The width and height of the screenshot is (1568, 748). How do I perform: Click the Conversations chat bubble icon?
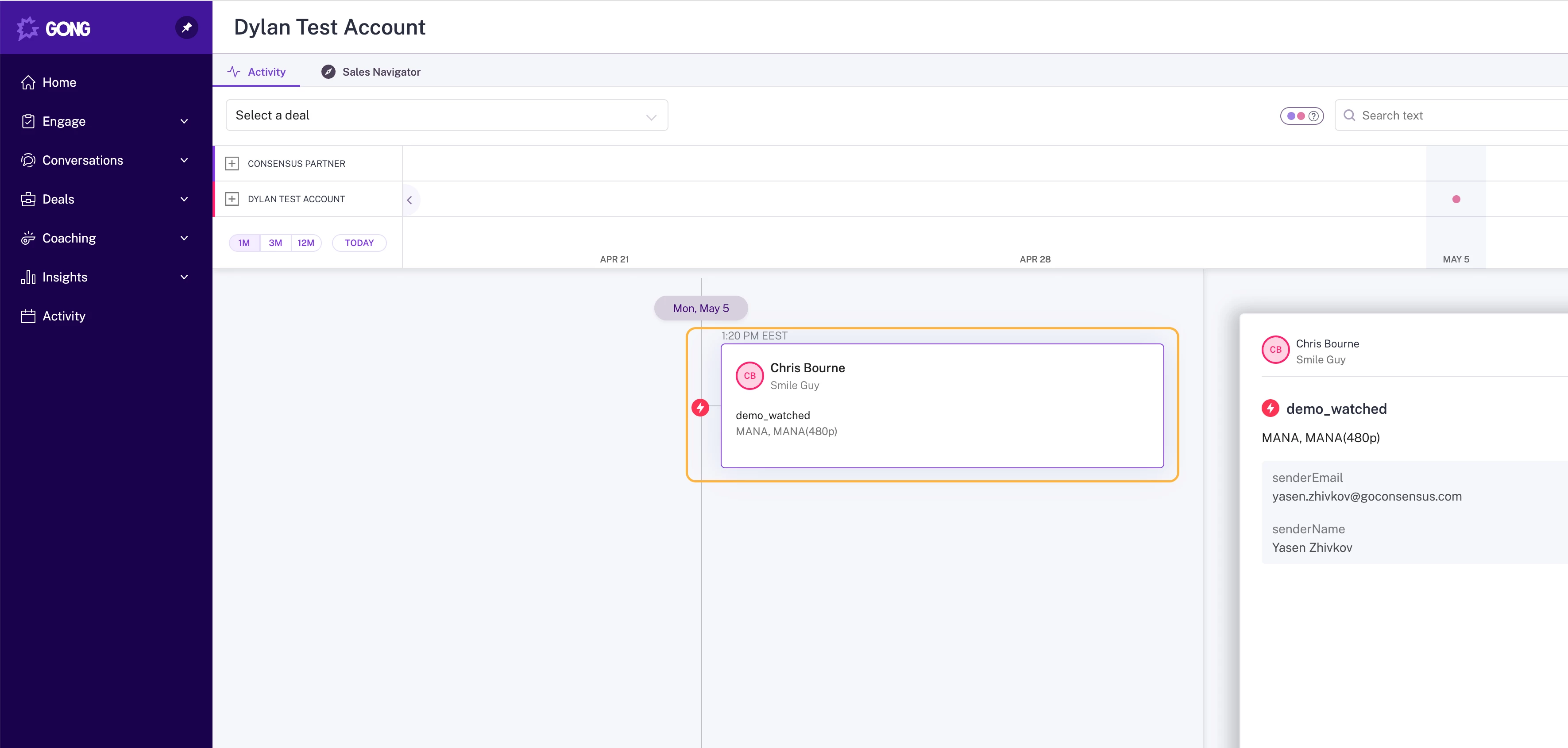28,160
